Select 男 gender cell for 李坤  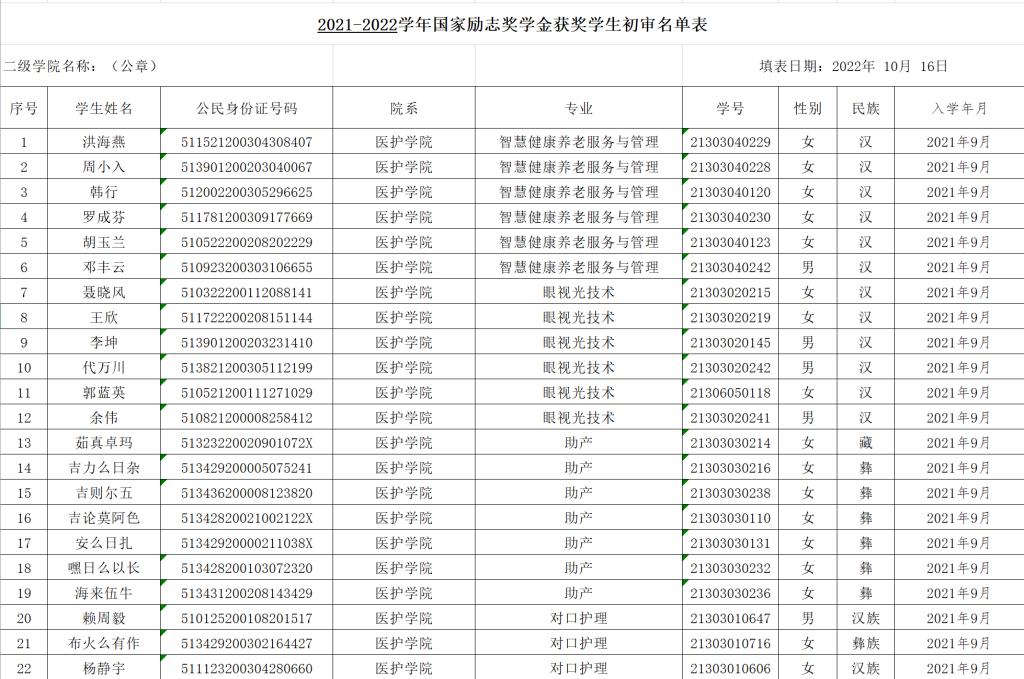(808, 342)
